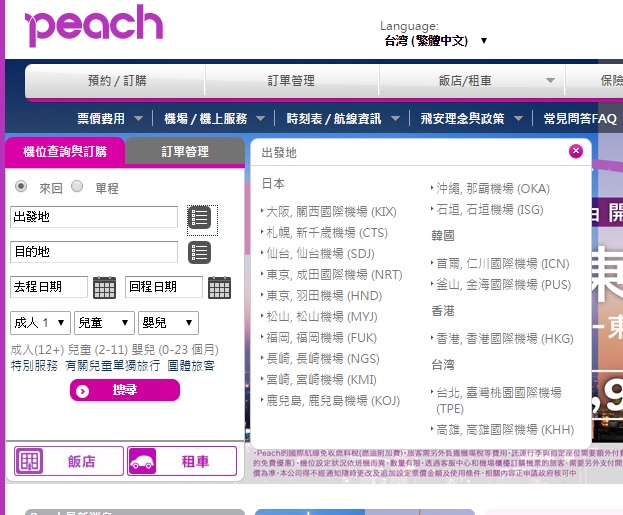Switch to the 訂單管理 tab in booking panel
The width and height of the screenshot is (623, 515).
[185, 151]
